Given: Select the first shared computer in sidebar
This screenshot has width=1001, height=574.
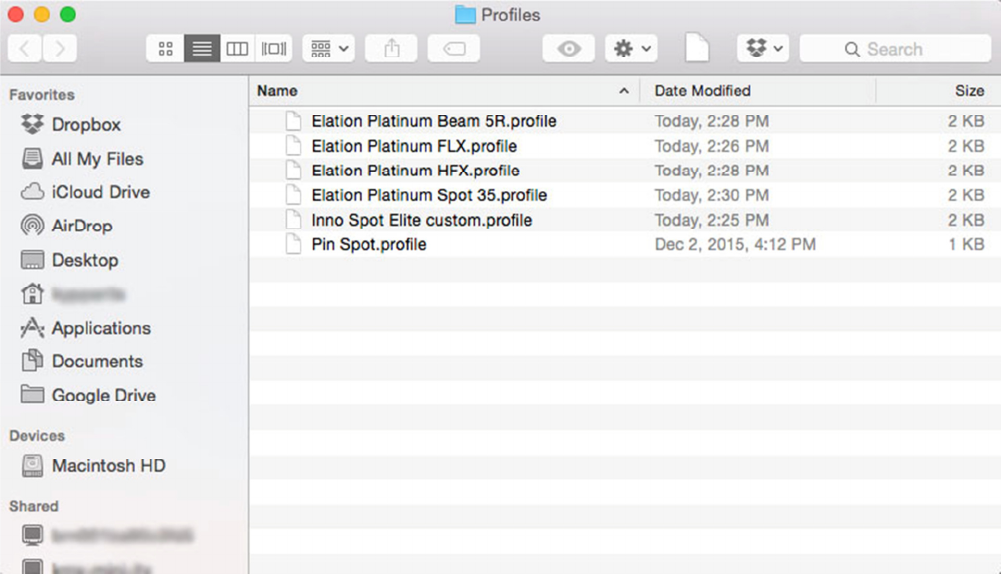Looking at the screenshot, I should point(107,535).
